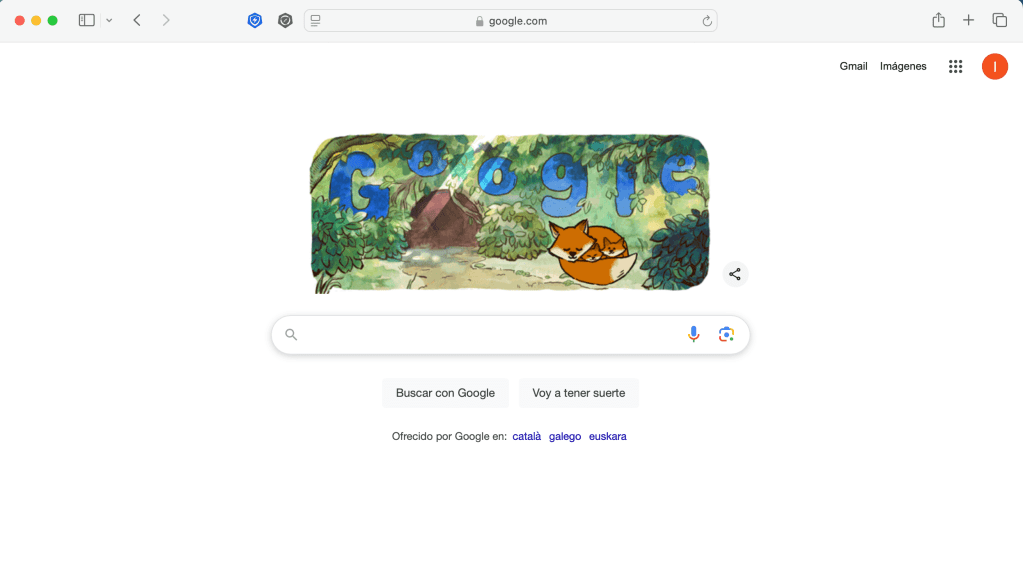
Task: Go back to the previous page
Action: click(x=137, y=20)
